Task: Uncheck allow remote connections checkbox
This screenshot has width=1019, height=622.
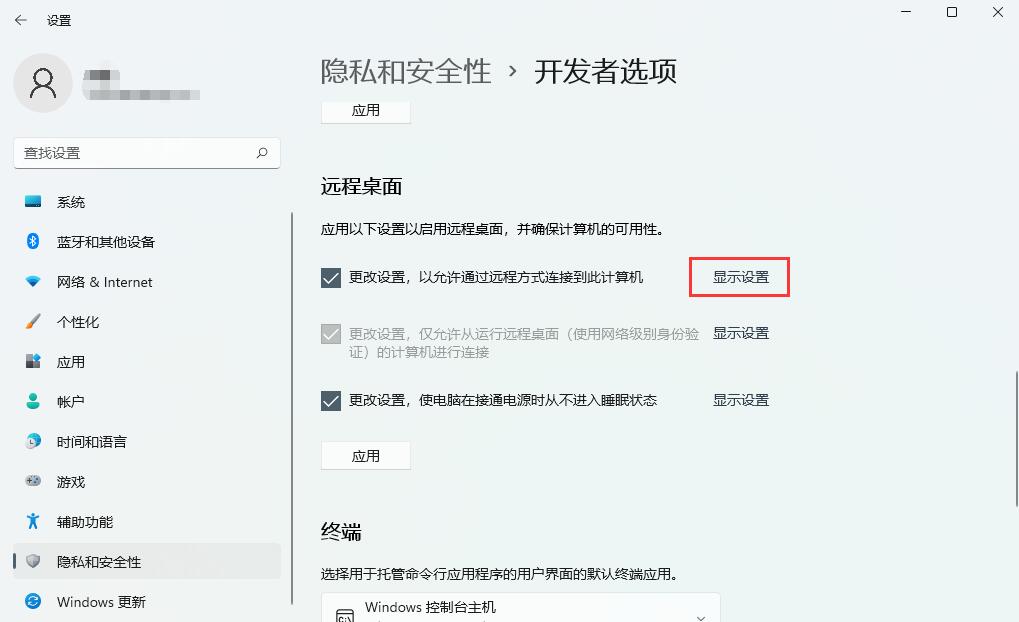Action: click(x=331, y=278)
